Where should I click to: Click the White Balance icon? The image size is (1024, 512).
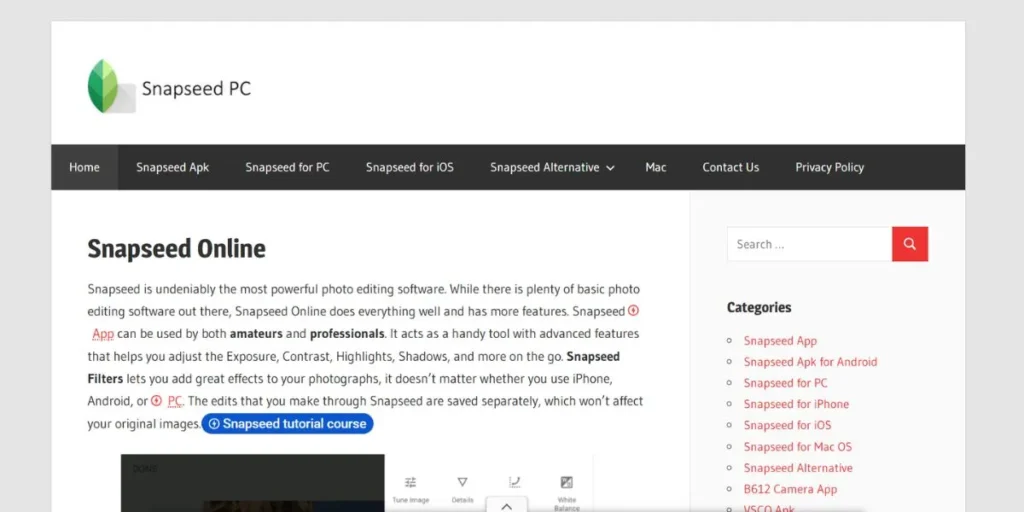(x=567, y=483)
